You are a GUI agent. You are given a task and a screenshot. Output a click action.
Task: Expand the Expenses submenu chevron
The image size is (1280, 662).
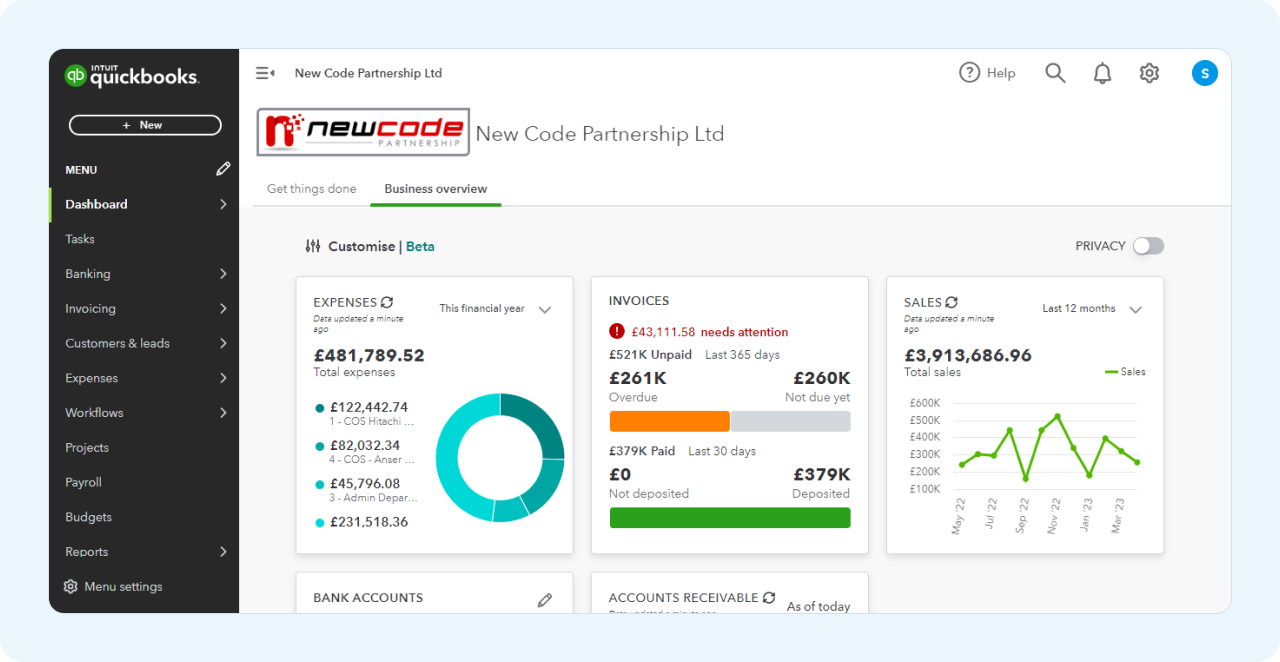click(x=223, y=378)
